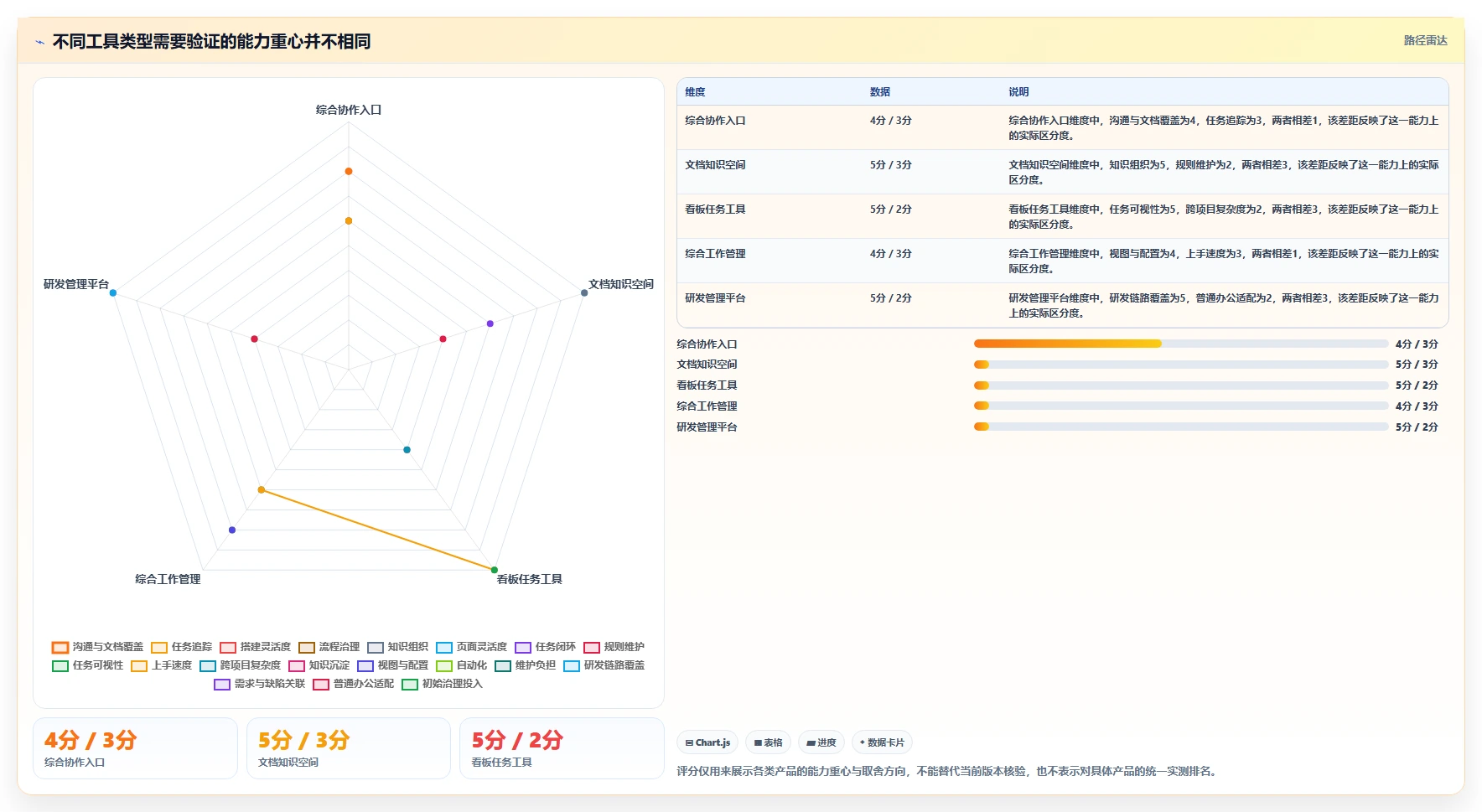Click the 说明 table column header

1018,92
